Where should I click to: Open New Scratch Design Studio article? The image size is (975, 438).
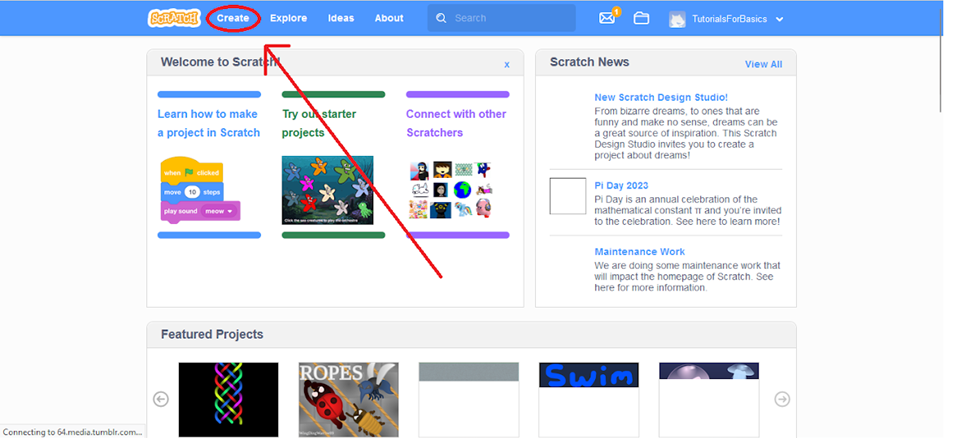point(661,97)
